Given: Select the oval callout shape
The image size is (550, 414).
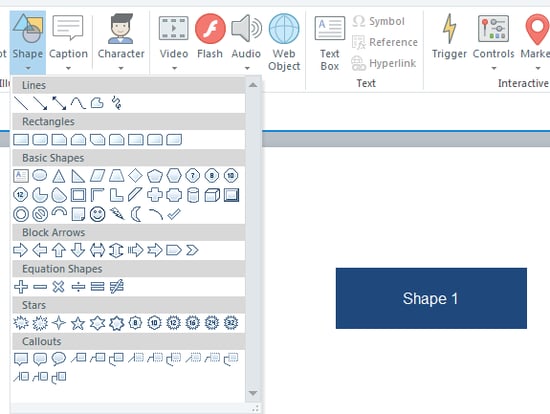Looking at the screenshot, I should tap(59, 359).
